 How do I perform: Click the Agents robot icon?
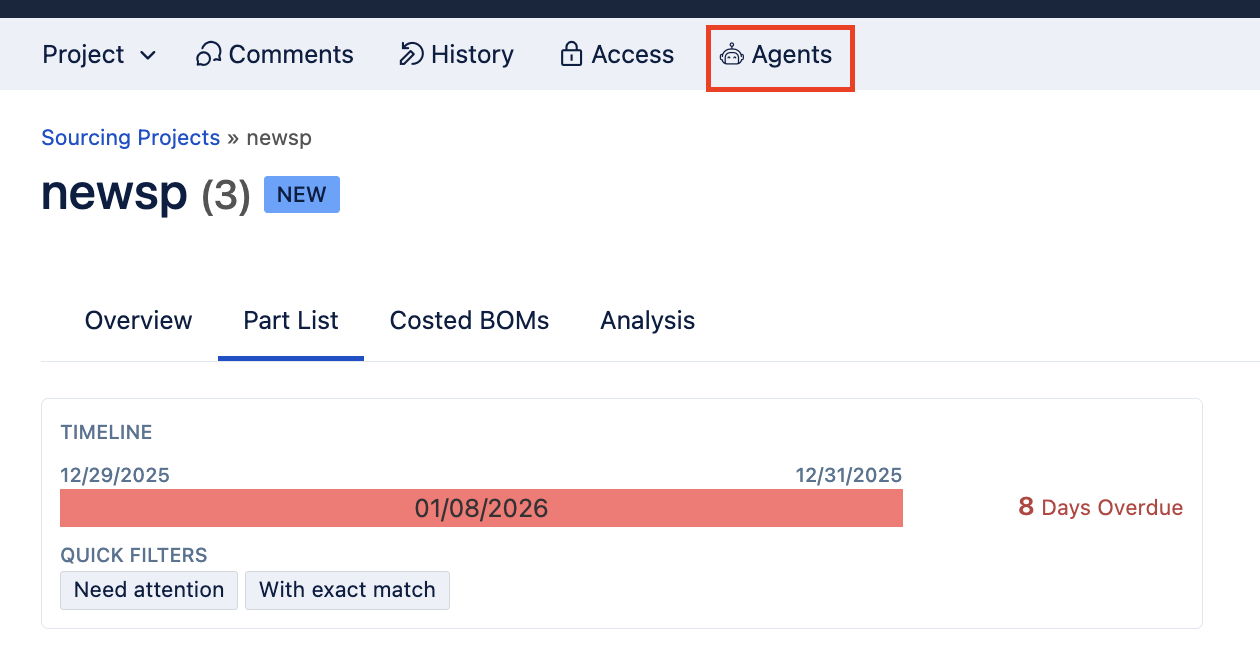732,55
